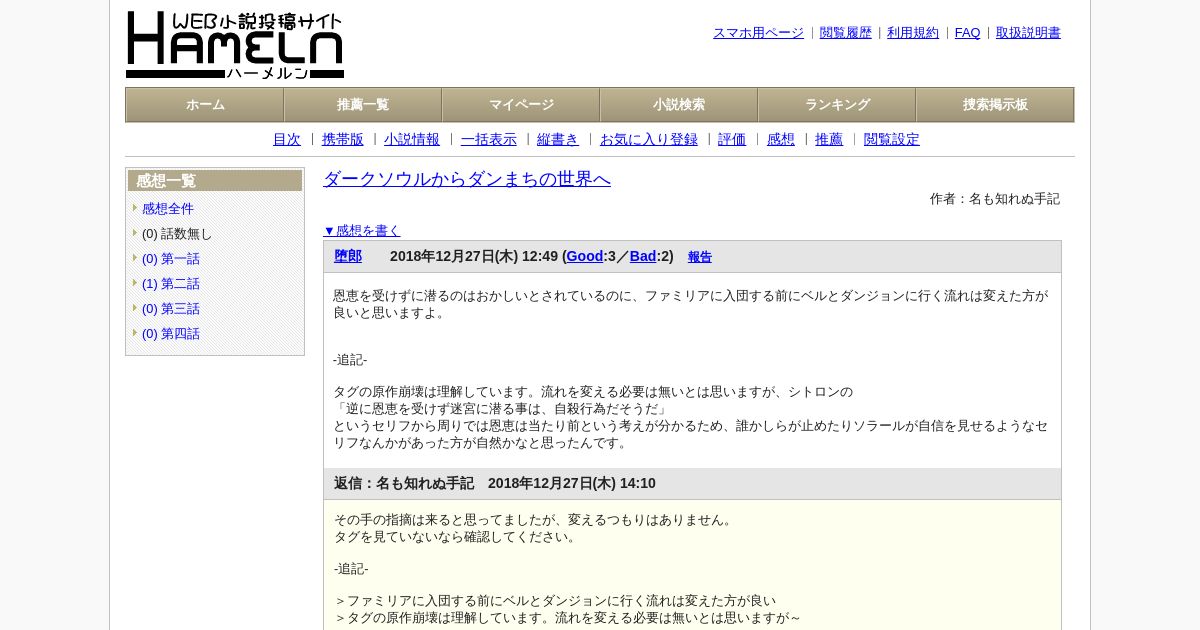Click the 感想一覧 sidebar header
Viewport: 1200px width, 630px height.
pyautogui.click(x=215, y=181)
